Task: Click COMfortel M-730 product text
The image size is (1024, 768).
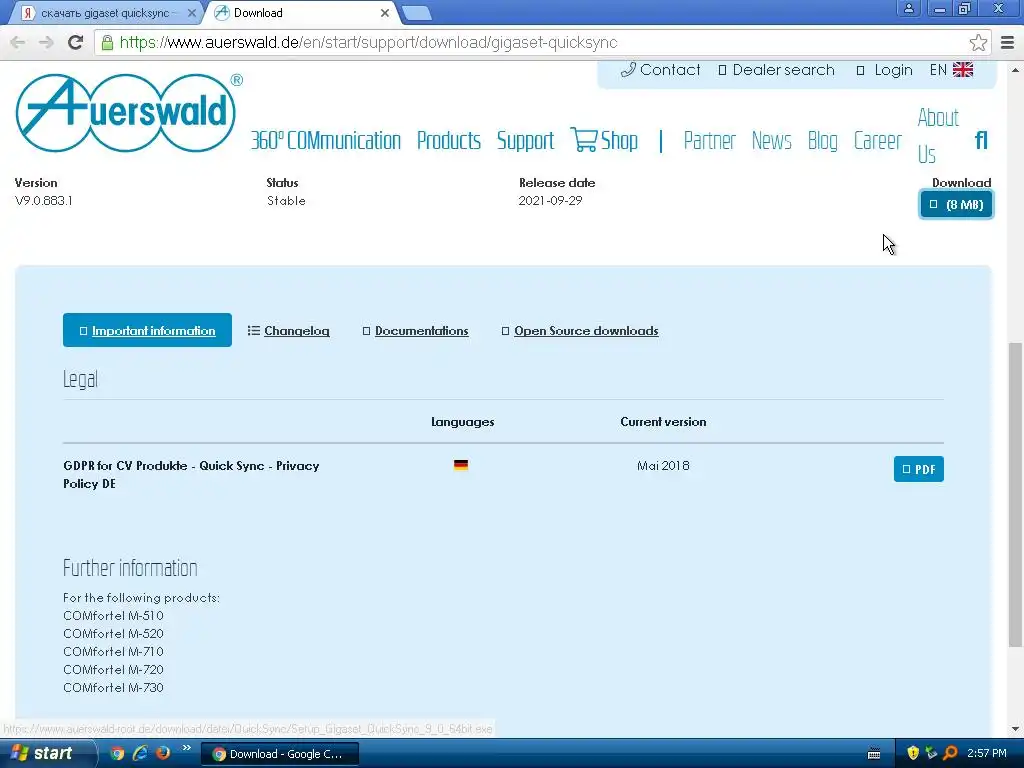Action: click(113, 687)
